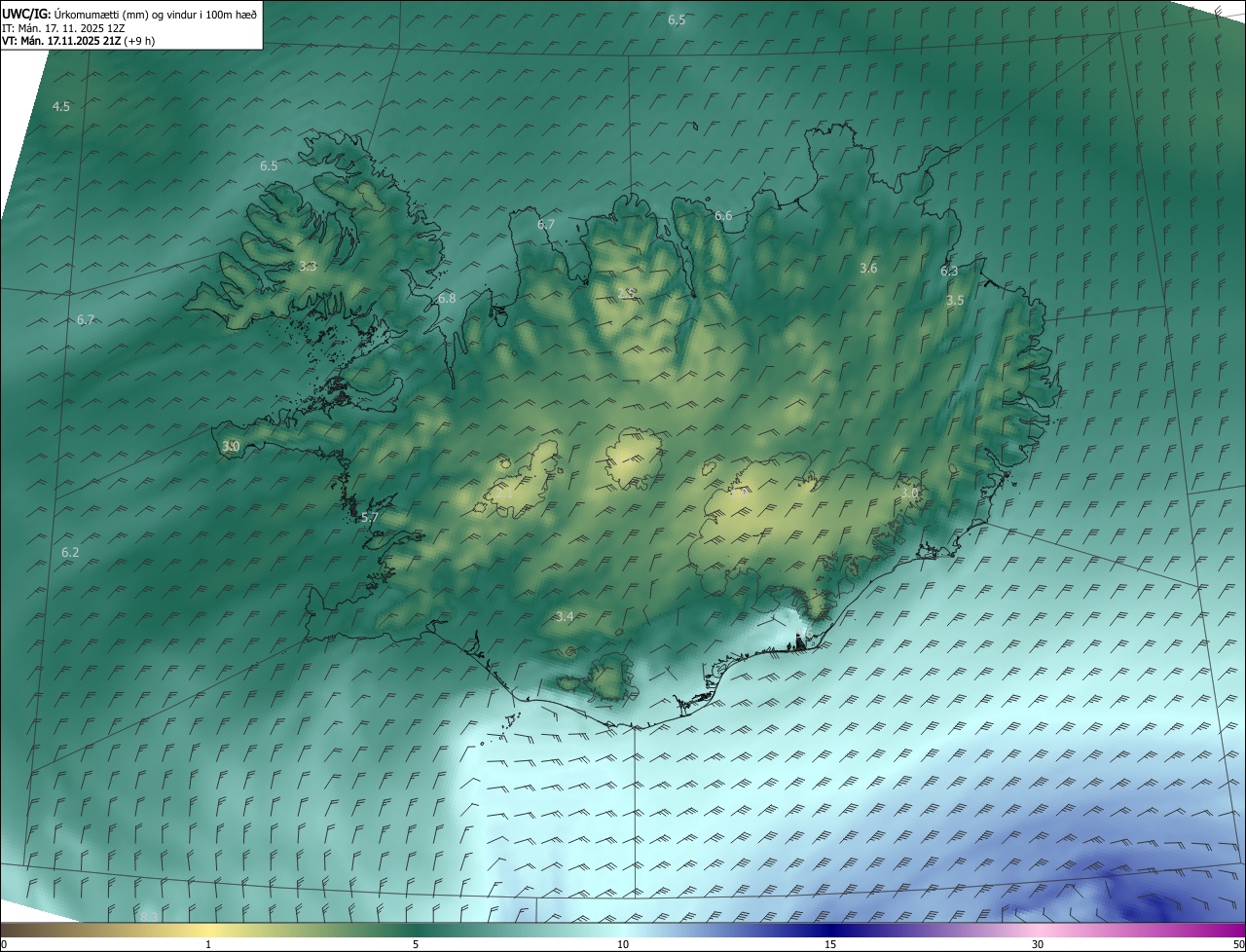Click the valid time line 'VT: Mán. 17.11.2025 21Z (+9 h)'
The height and width of the screenshot is (952, 1246).
click(x=78, y=41)
